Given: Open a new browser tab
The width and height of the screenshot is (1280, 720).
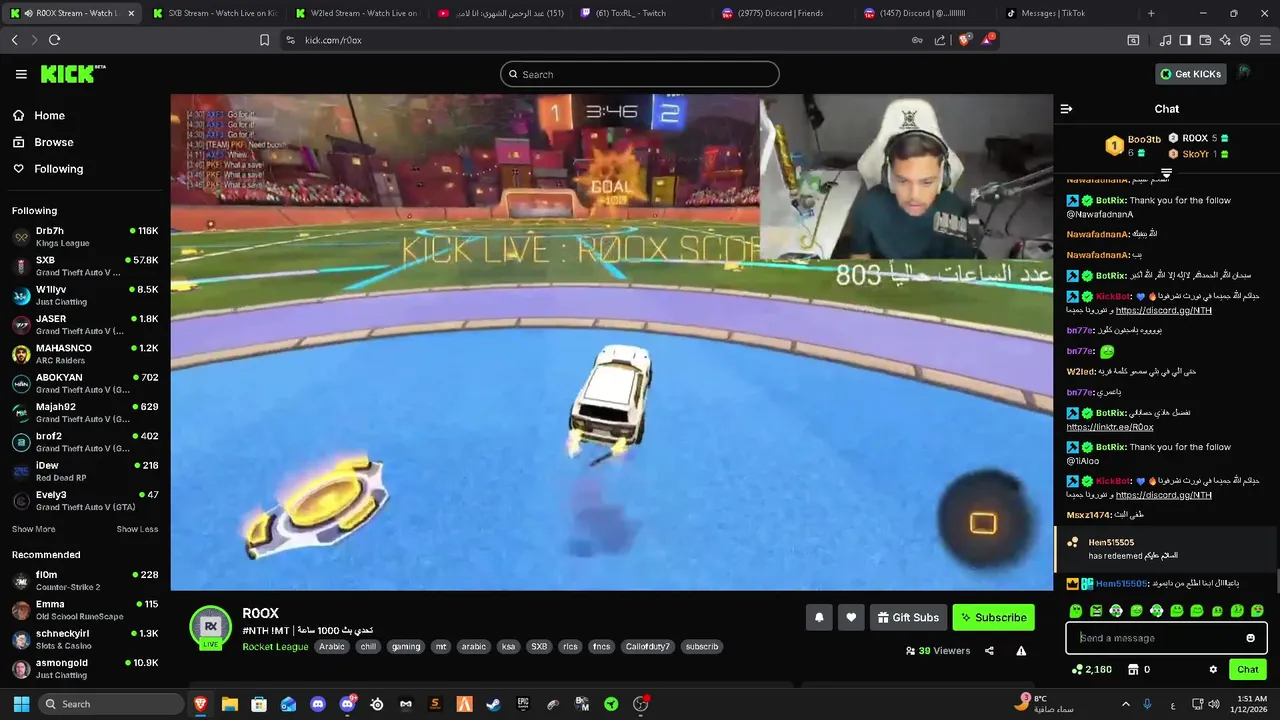Looking at the screenshot, I should [1151, 13].
